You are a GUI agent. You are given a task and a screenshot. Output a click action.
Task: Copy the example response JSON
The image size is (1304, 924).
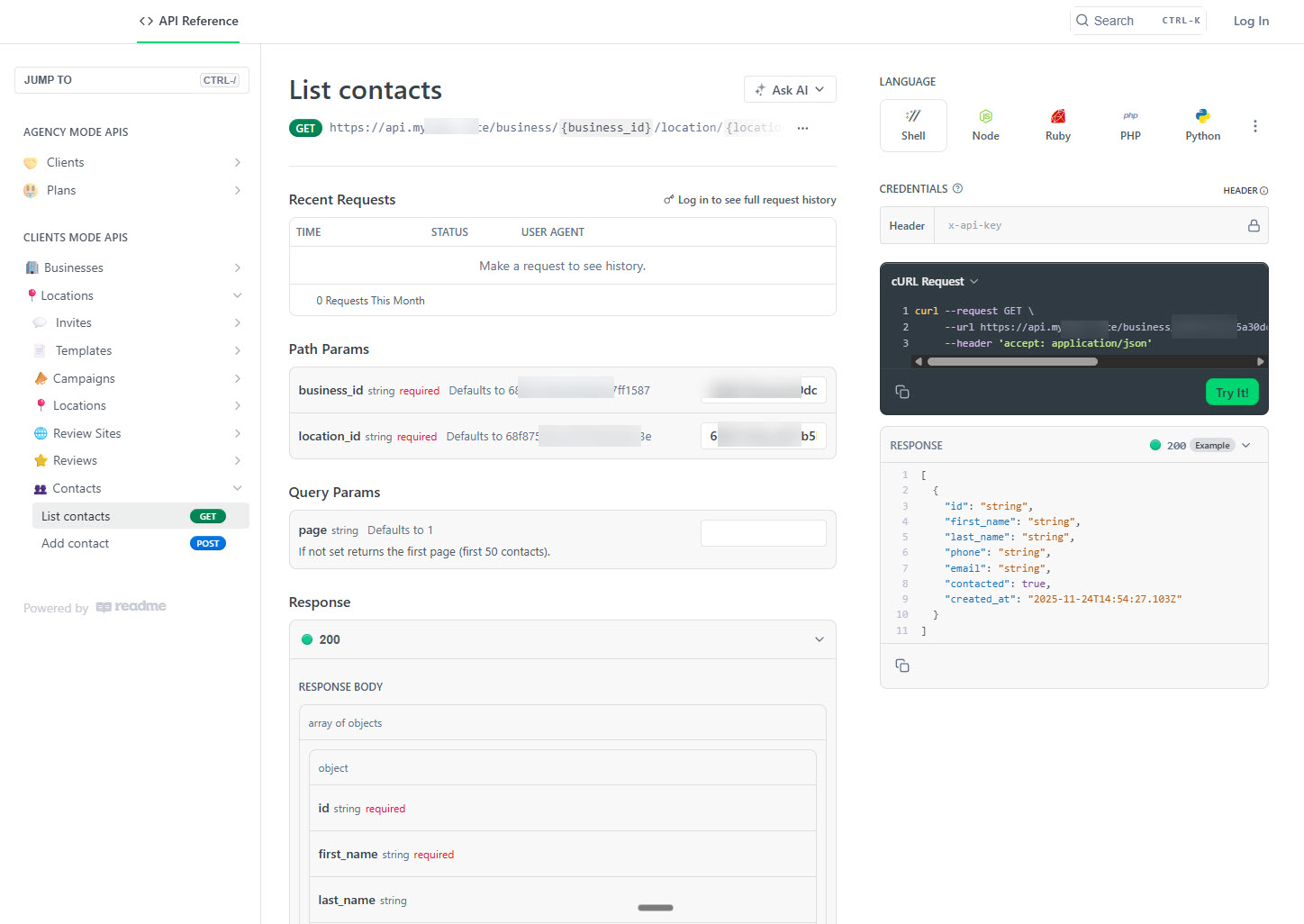pyautogui.click(x=901, y=666)
